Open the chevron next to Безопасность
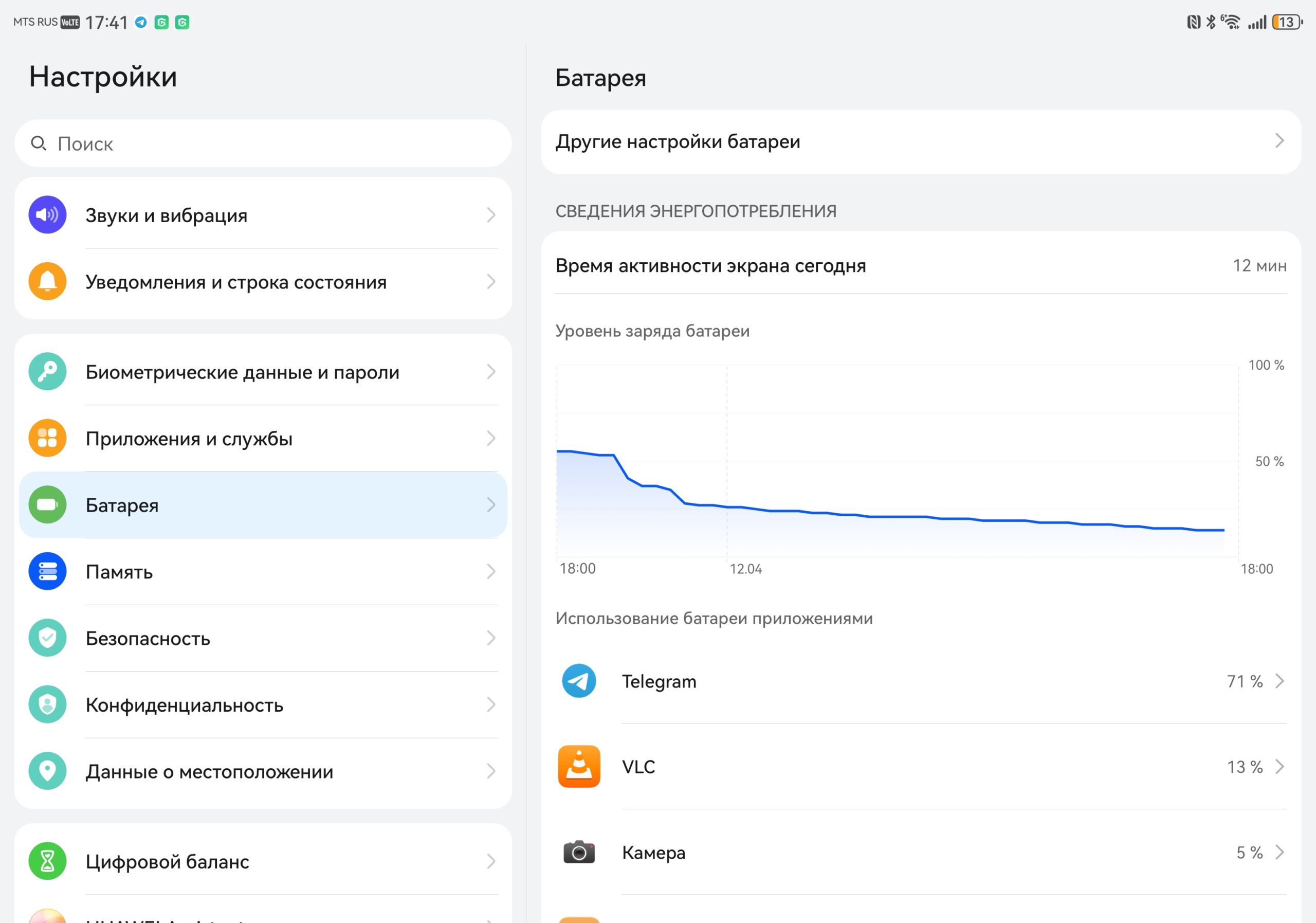 click(x=490, y=638)
